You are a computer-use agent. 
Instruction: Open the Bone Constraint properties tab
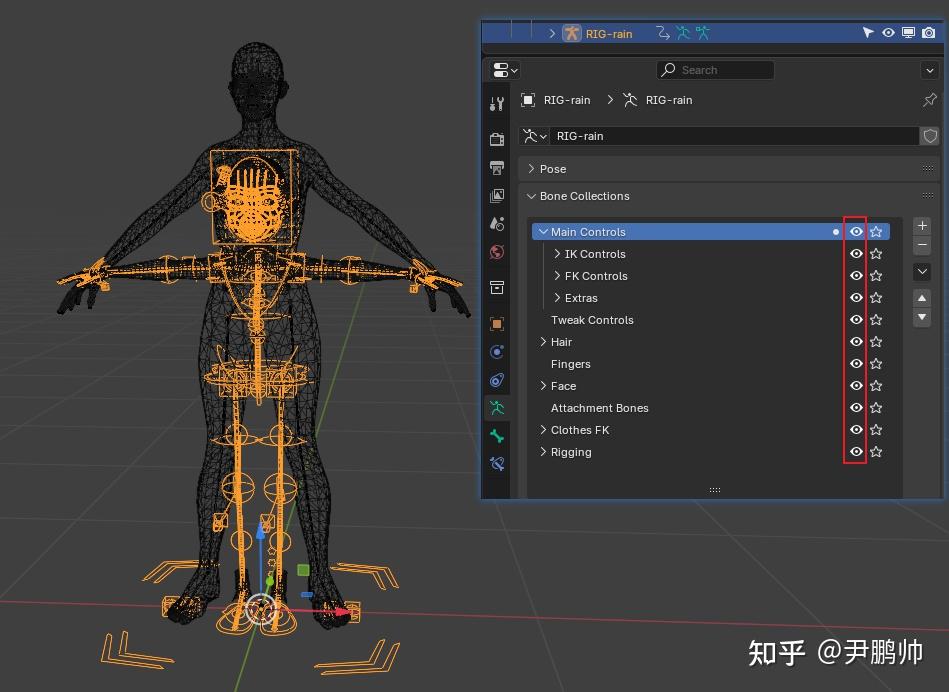point(497,463)
